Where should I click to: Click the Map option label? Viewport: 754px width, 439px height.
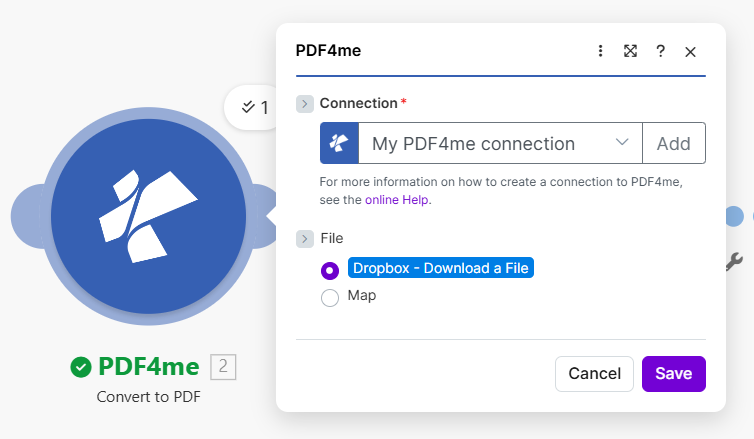362,295
